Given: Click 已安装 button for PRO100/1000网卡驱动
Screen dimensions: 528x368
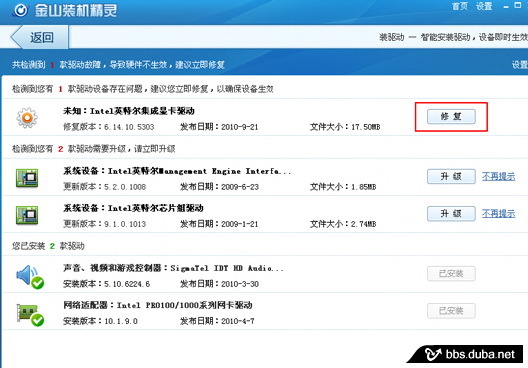Looking at the screenshot, I should [451, 311].
